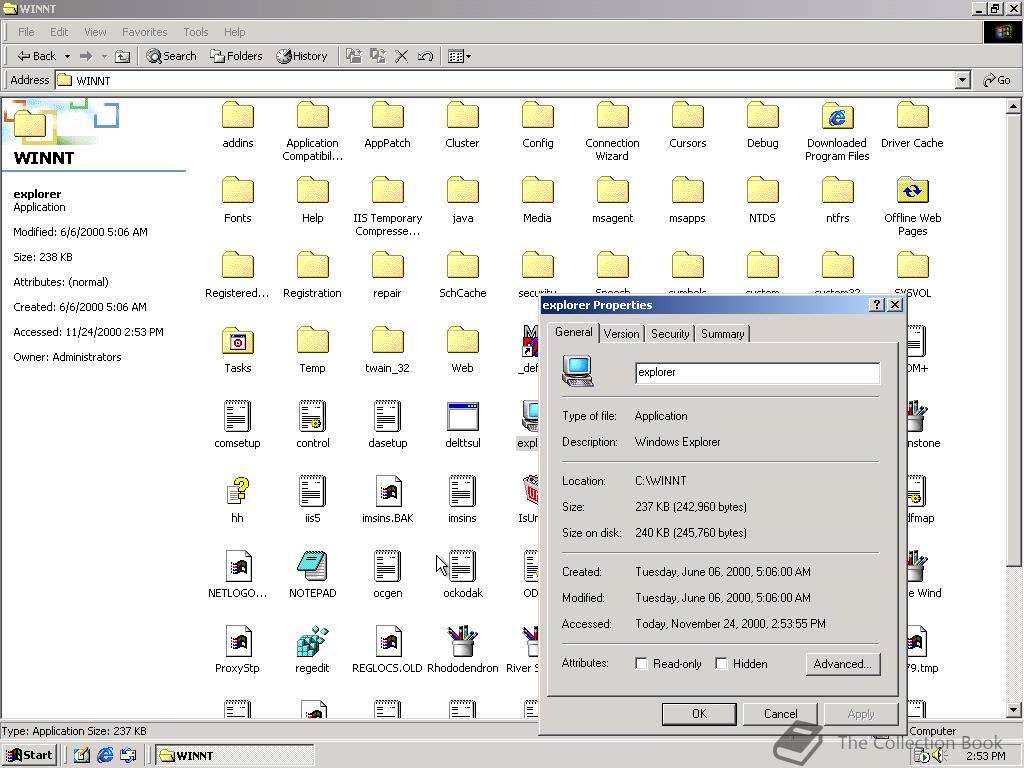The height and width of the screenshot is (768, 1024).
Task: Open the Help menu
Action: click(x=234, y=32)
